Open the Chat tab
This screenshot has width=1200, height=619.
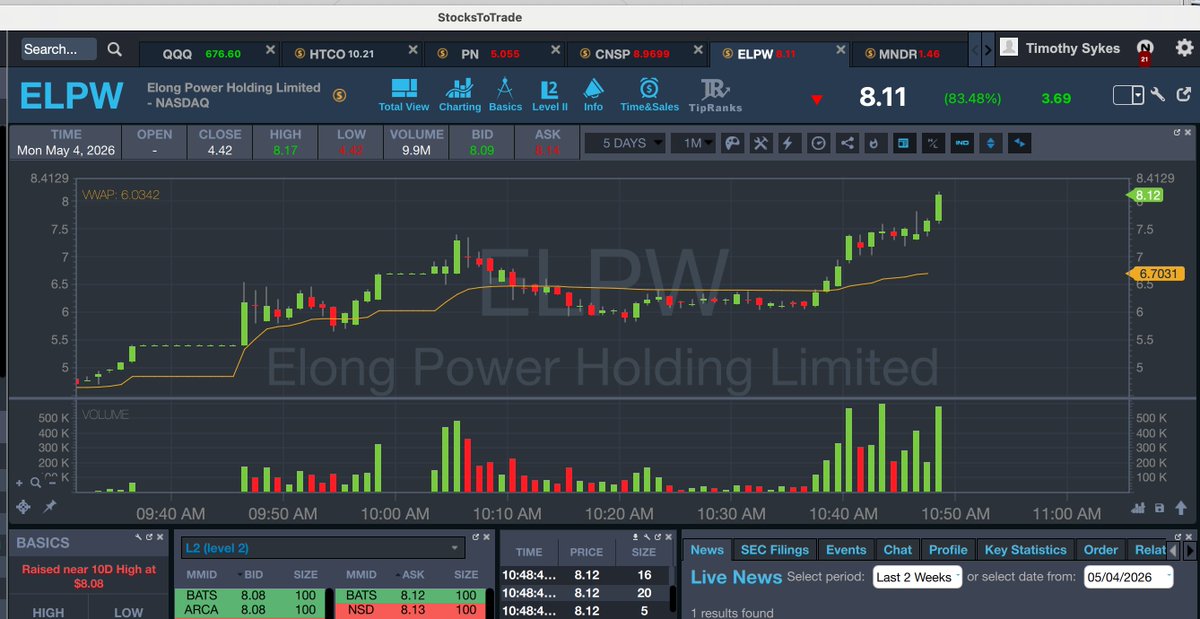[x=898, y=549]
